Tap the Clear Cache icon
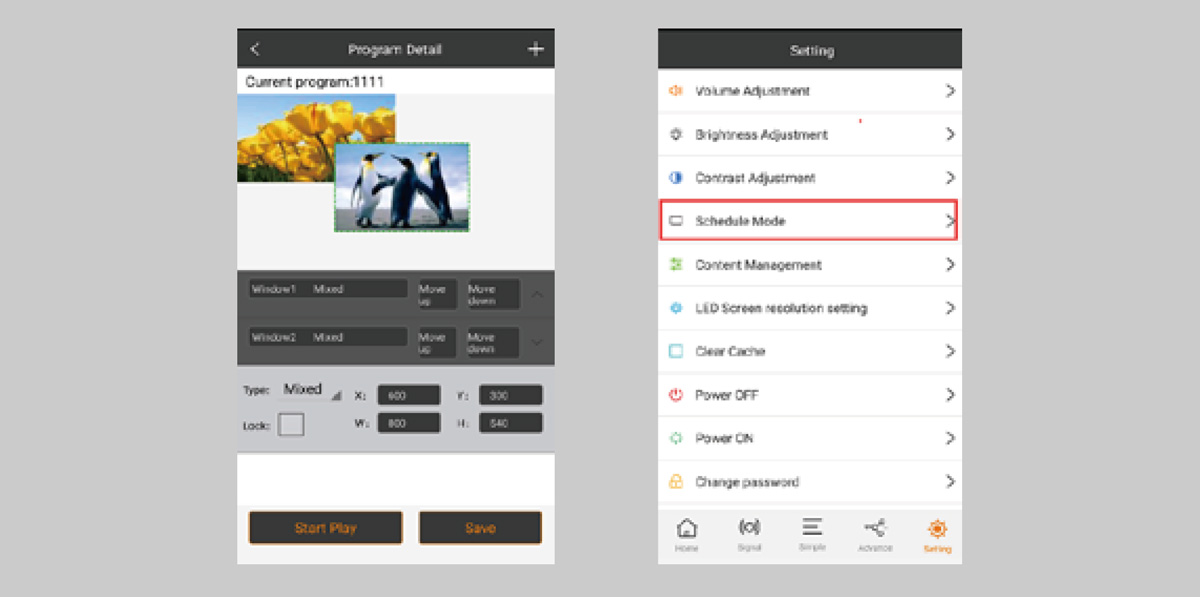Screen dimensions: 1200x597 [x=676, y=352]
